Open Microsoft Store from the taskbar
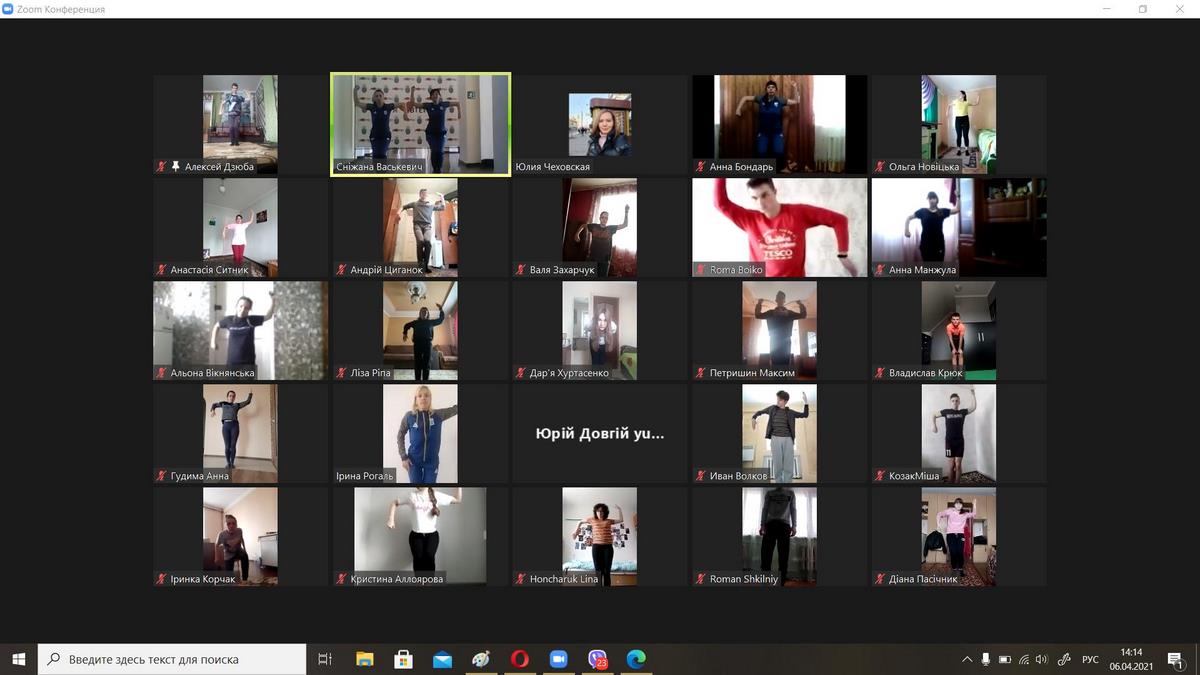Viewport: 1200px width, 675px height. pos(403,659)
